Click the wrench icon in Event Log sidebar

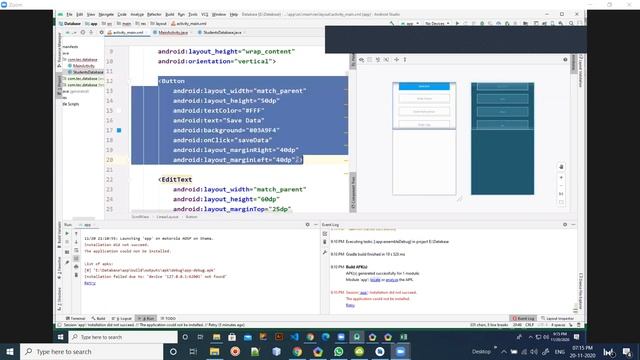click(325, 252)
